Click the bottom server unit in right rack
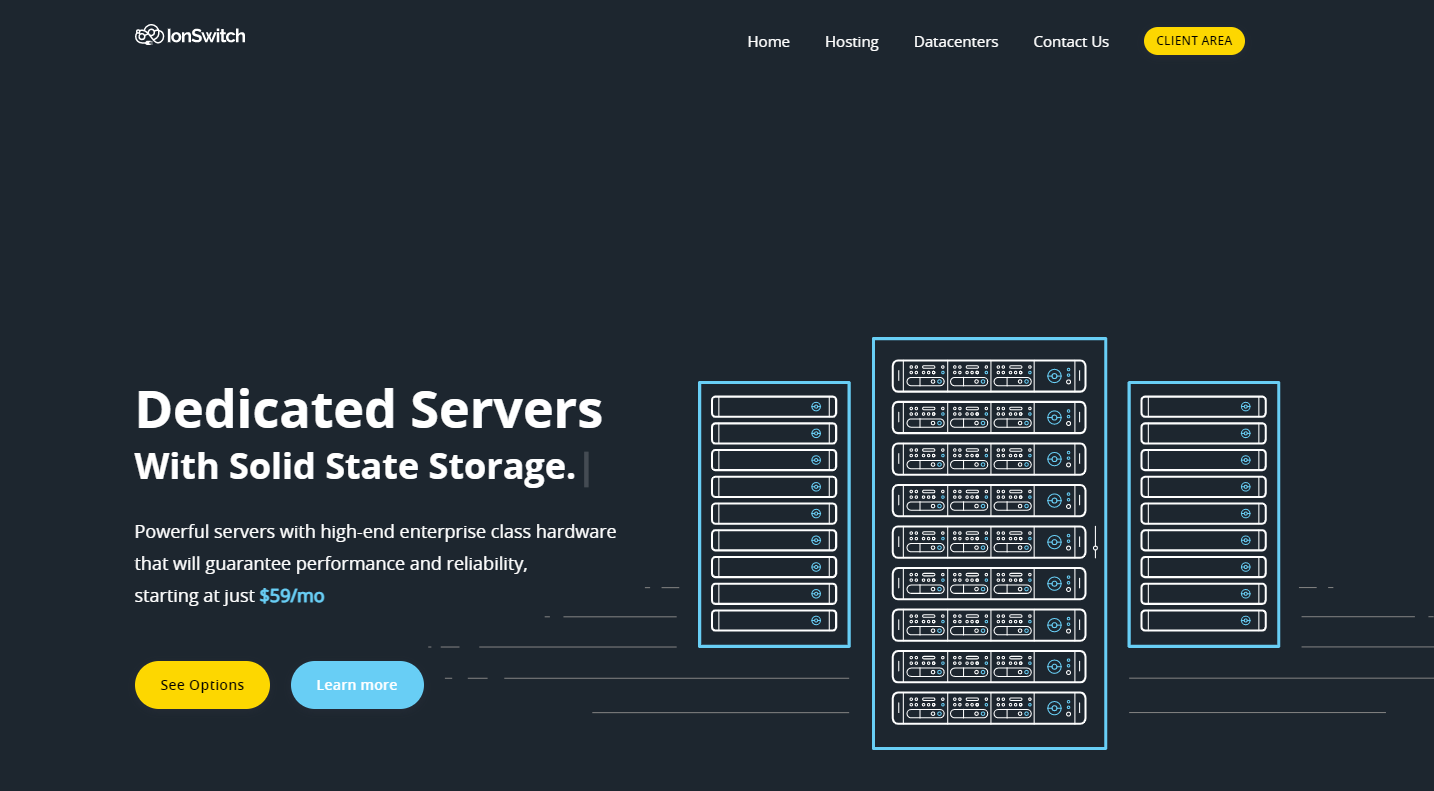 point(1203,621)
